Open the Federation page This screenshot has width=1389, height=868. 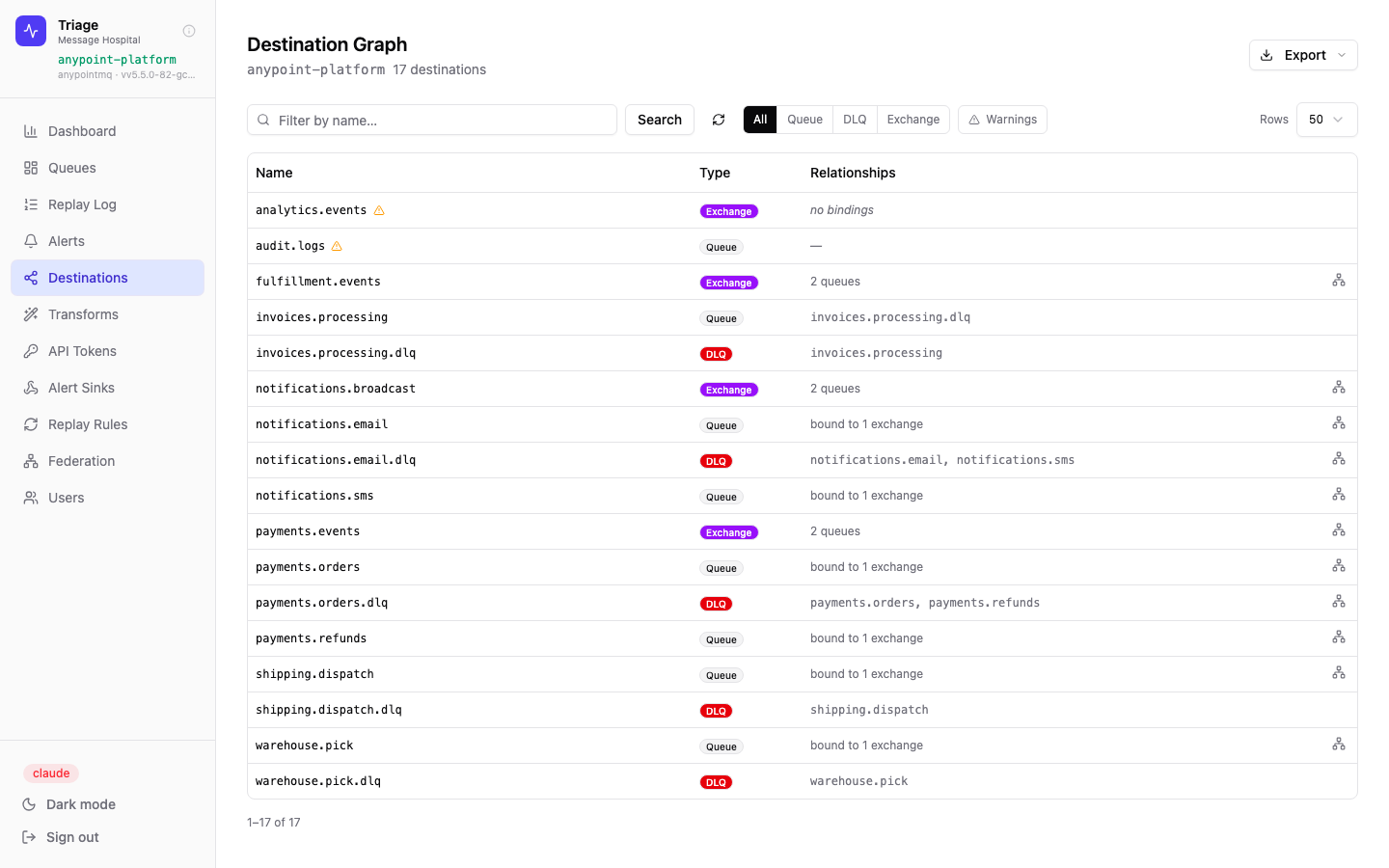[x=107, y=461]
